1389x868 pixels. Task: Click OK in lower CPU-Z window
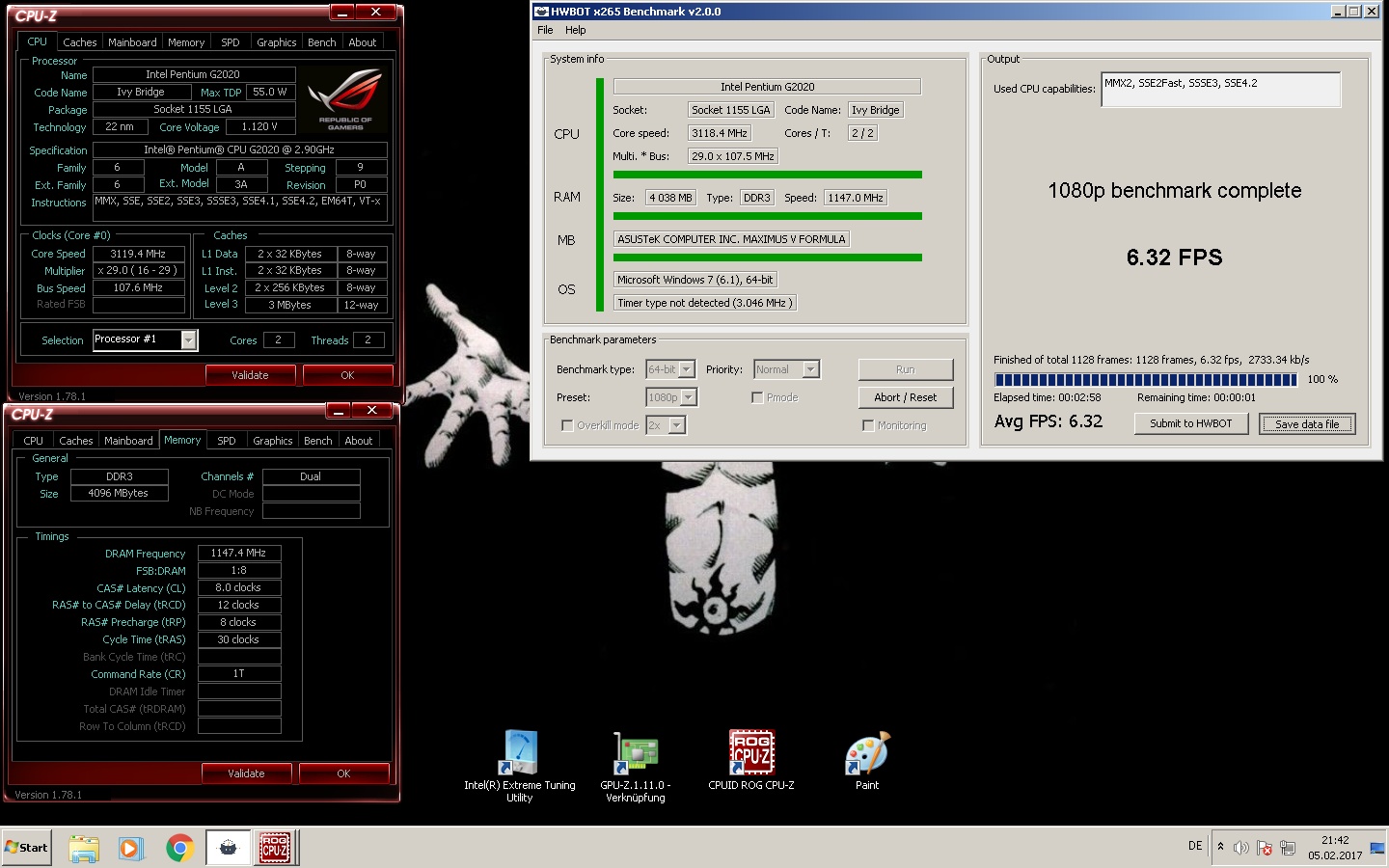tap(343, 773)
